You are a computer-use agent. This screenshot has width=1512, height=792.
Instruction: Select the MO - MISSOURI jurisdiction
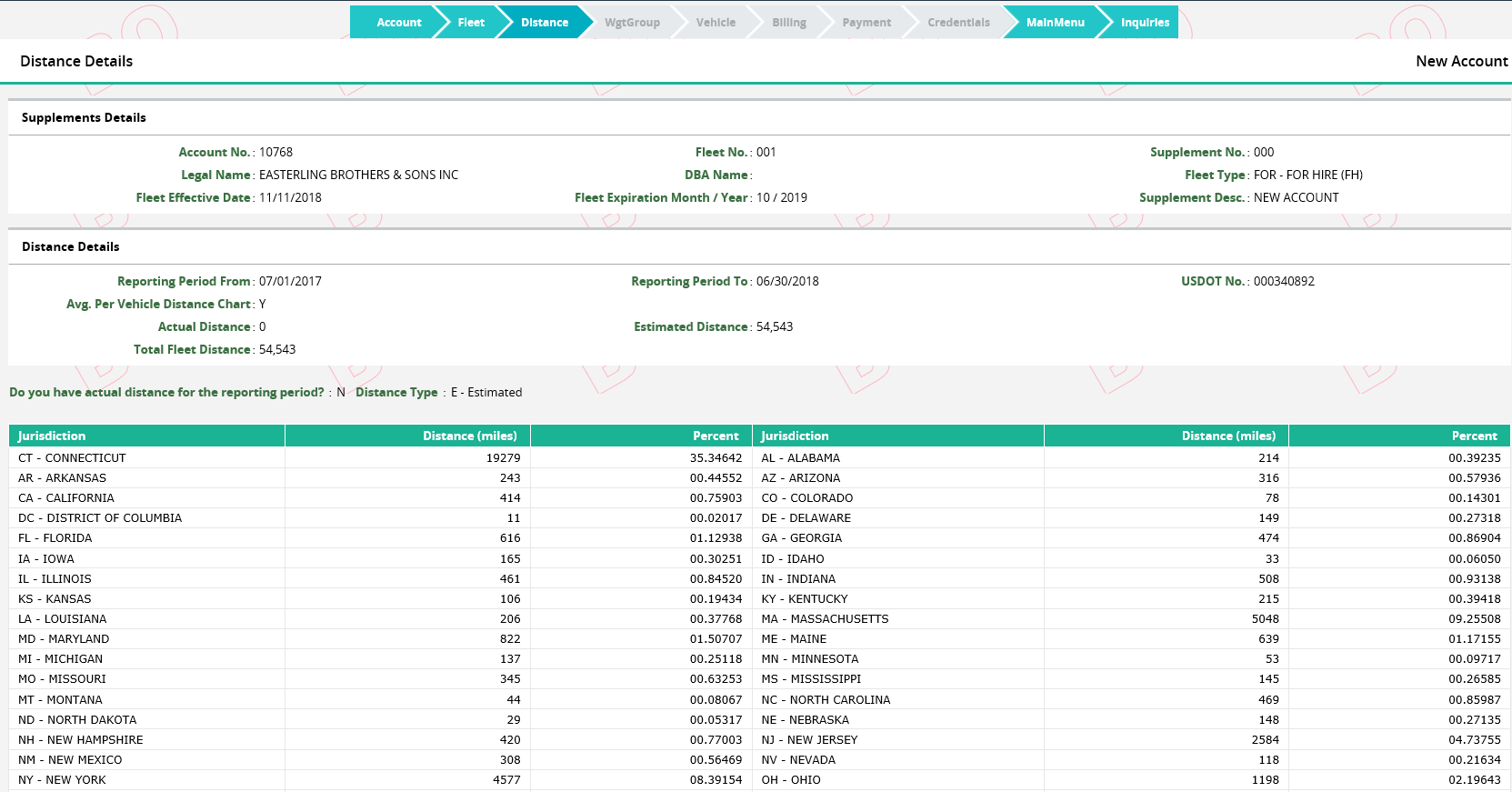(62, 678)
